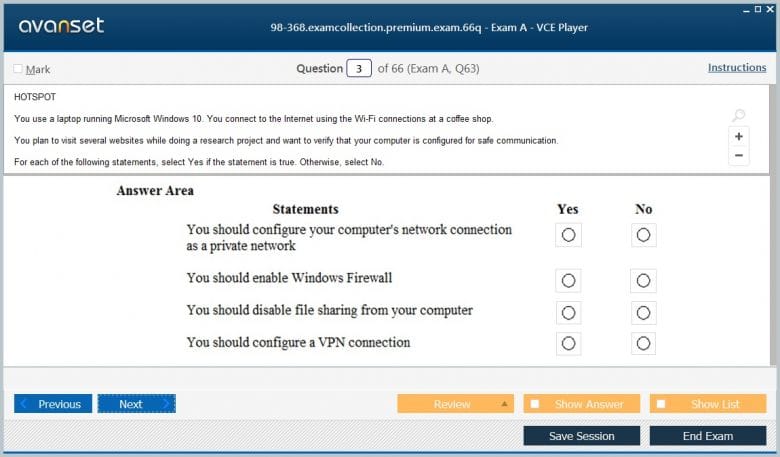The height and width of the screenshot is (457, 780).
Task: Click the Previous left arrow icon
Action: click(x=24, y=404)
